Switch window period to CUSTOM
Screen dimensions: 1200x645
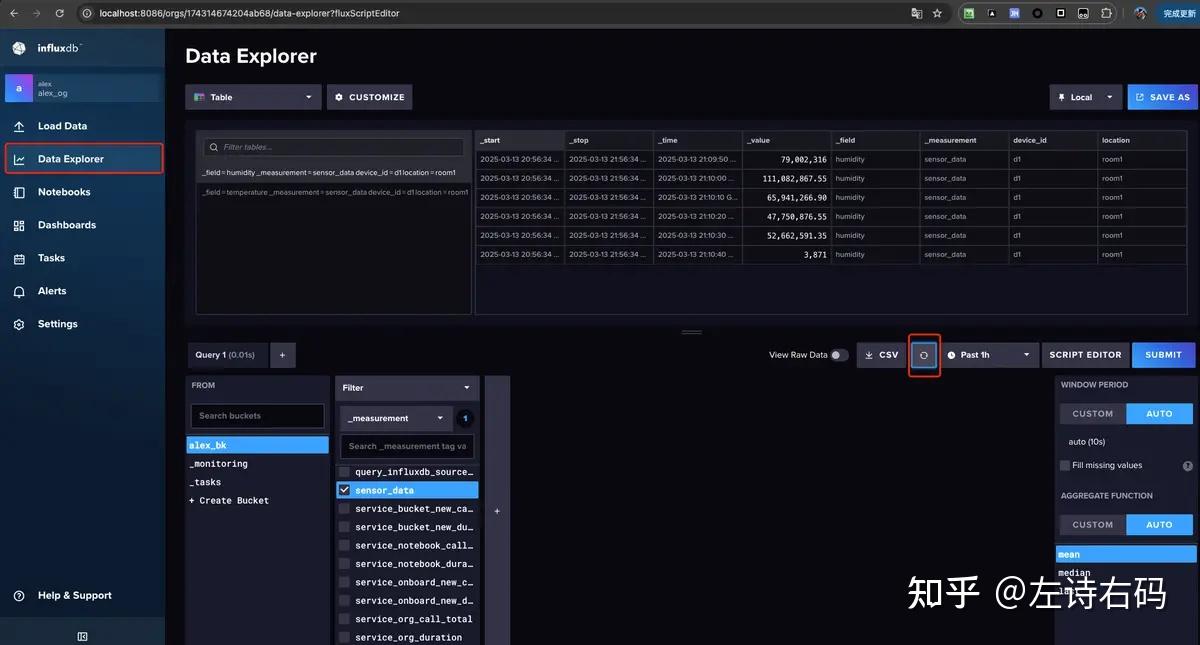click(1092, 414)
